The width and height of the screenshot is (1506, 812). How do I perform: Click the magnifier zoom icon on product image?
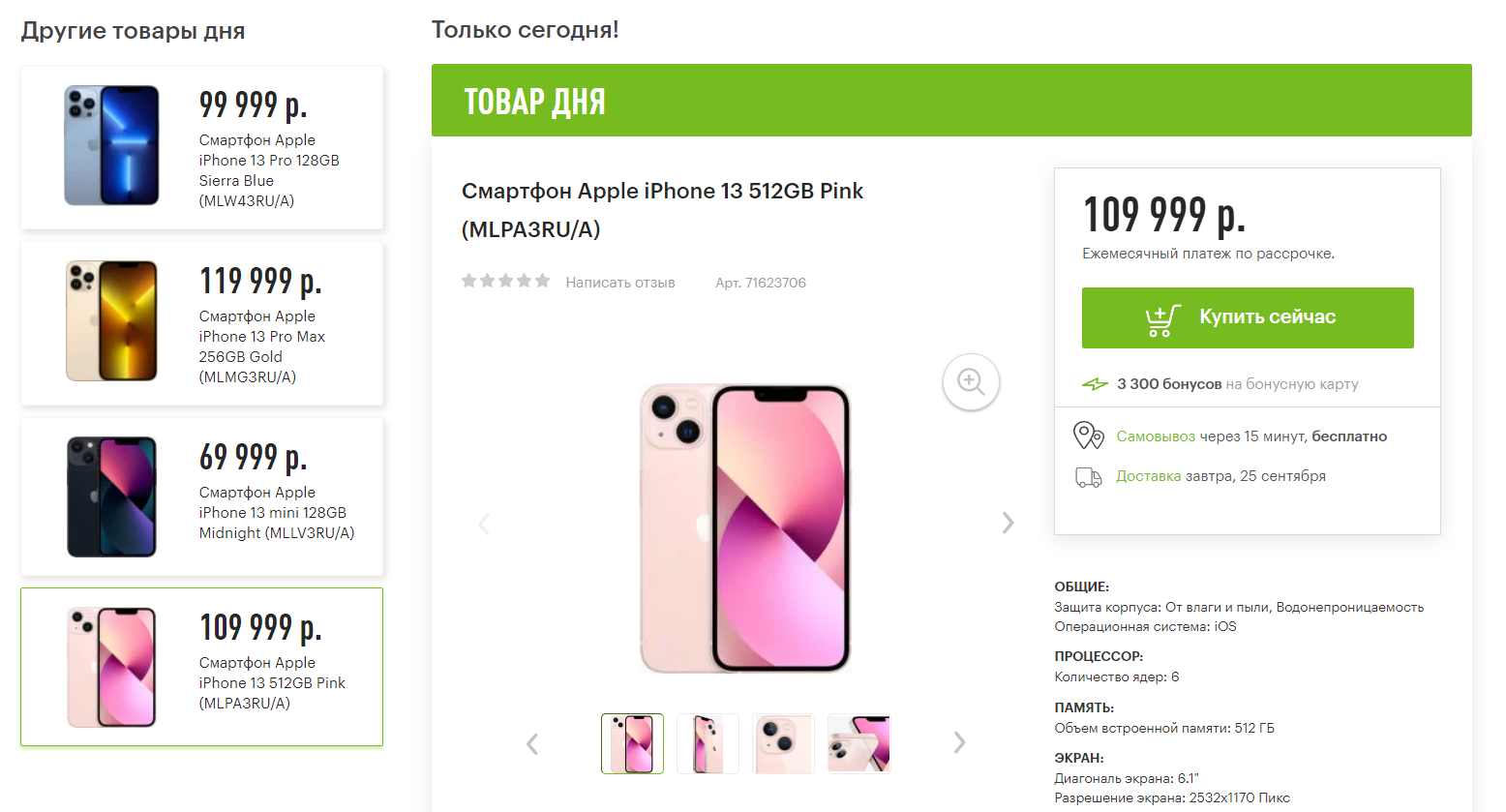(x=971, y=382)
